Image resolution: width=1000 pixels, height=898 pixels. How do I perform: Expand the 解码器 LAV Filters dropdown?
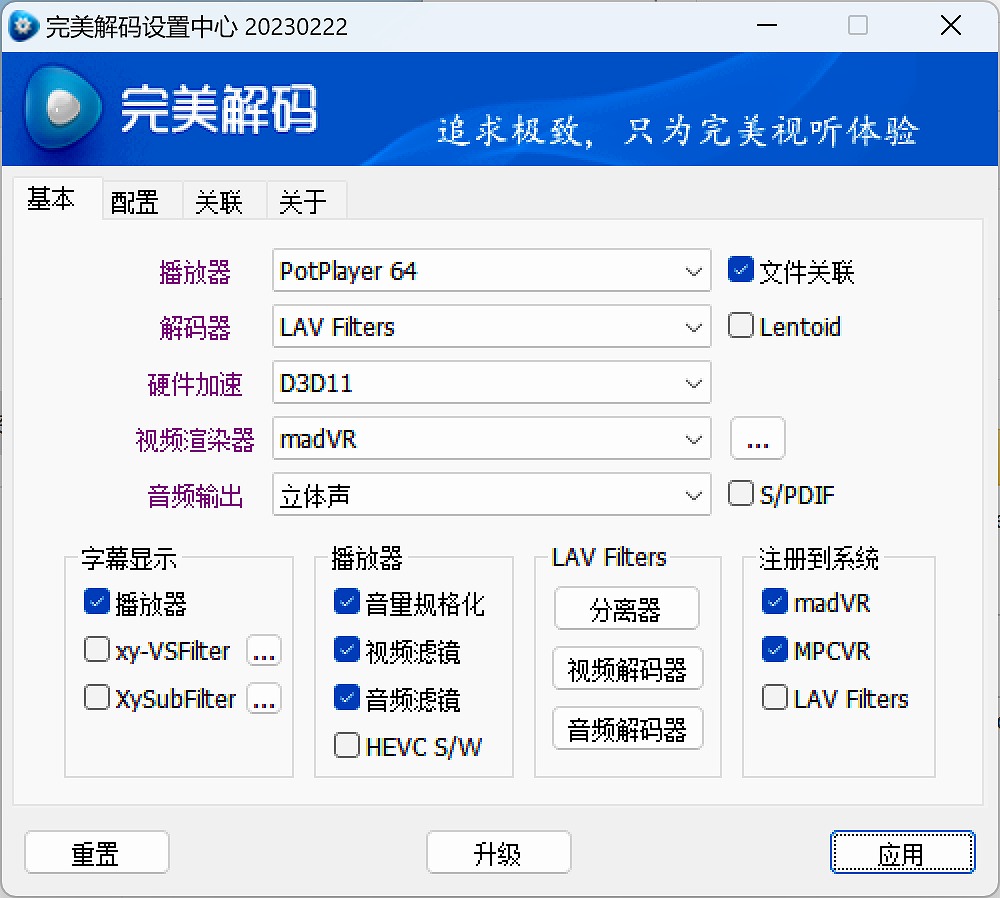pyautogui.click(x=491, y=327)
